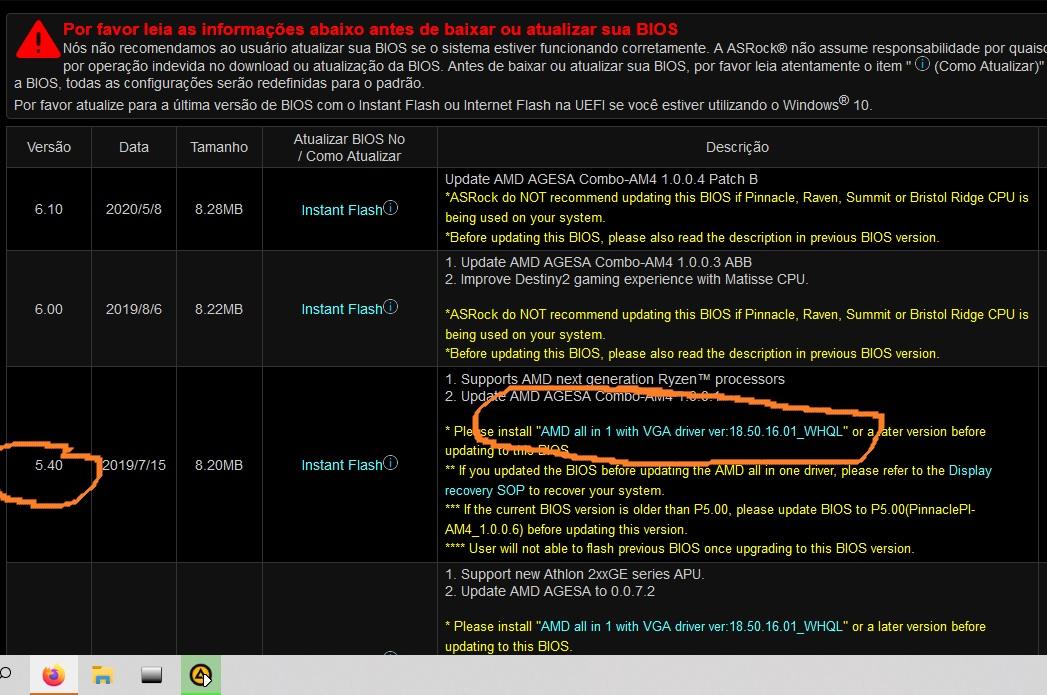
Task: Click date cell 2020/5/8
Action: [x=134, y=209]
